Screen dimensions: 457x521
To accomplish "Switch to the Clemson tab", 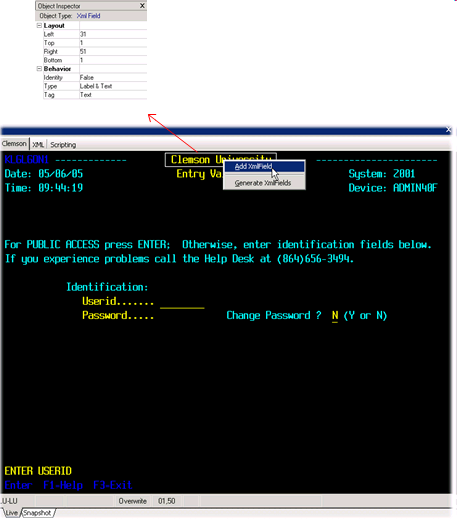I will point(14,144).
